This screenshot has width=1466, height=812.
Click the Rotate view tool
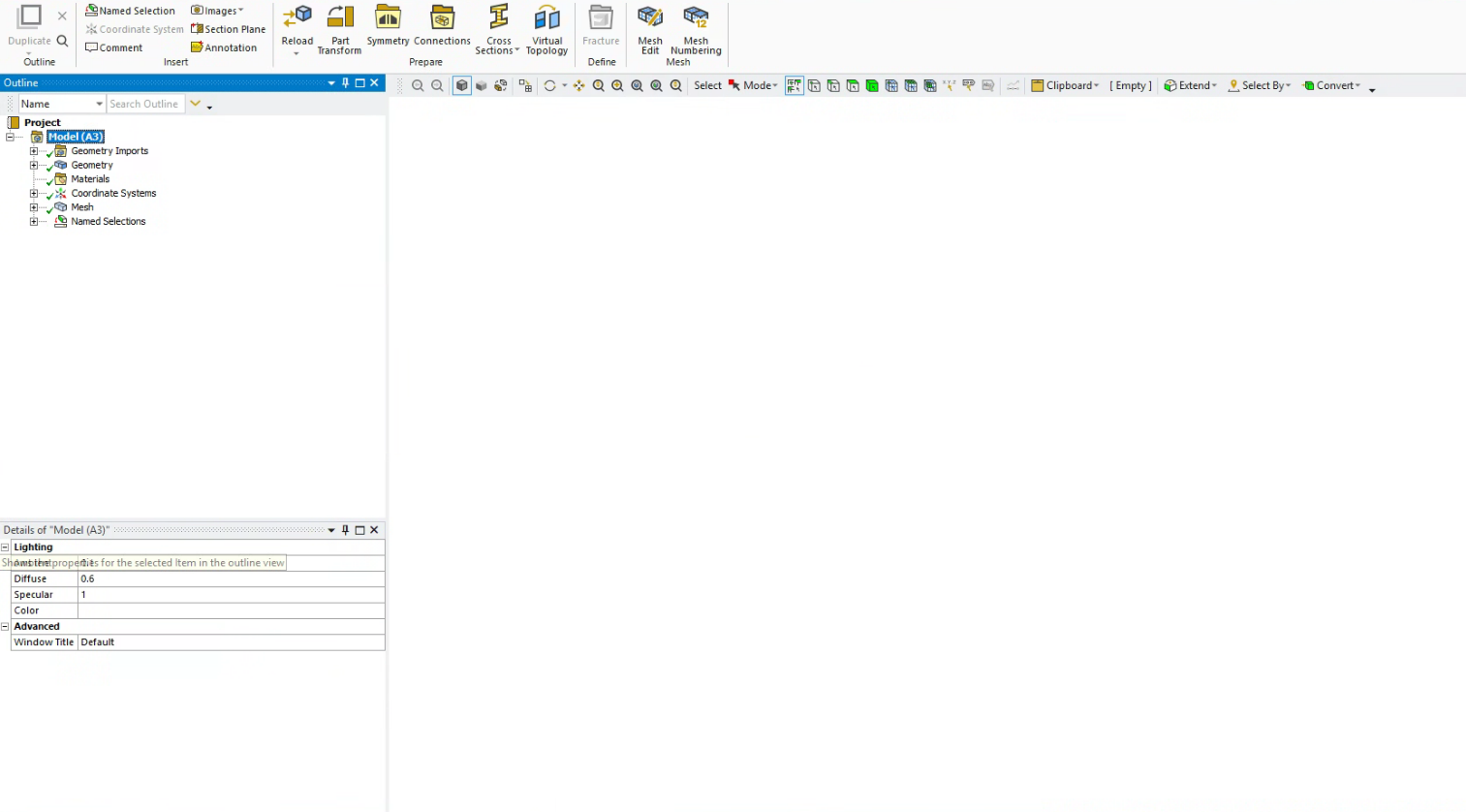click(549, 85)
